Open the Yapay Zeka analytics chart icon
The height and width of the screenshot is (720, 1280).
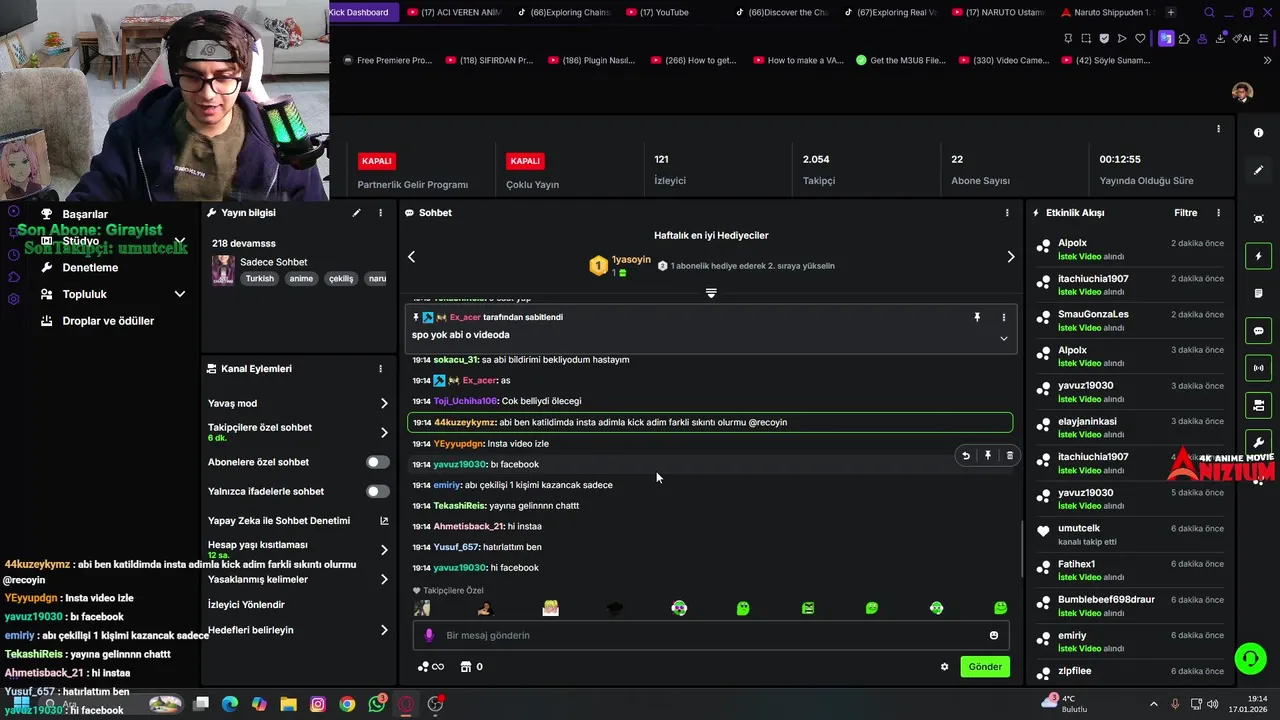[384, 521]
